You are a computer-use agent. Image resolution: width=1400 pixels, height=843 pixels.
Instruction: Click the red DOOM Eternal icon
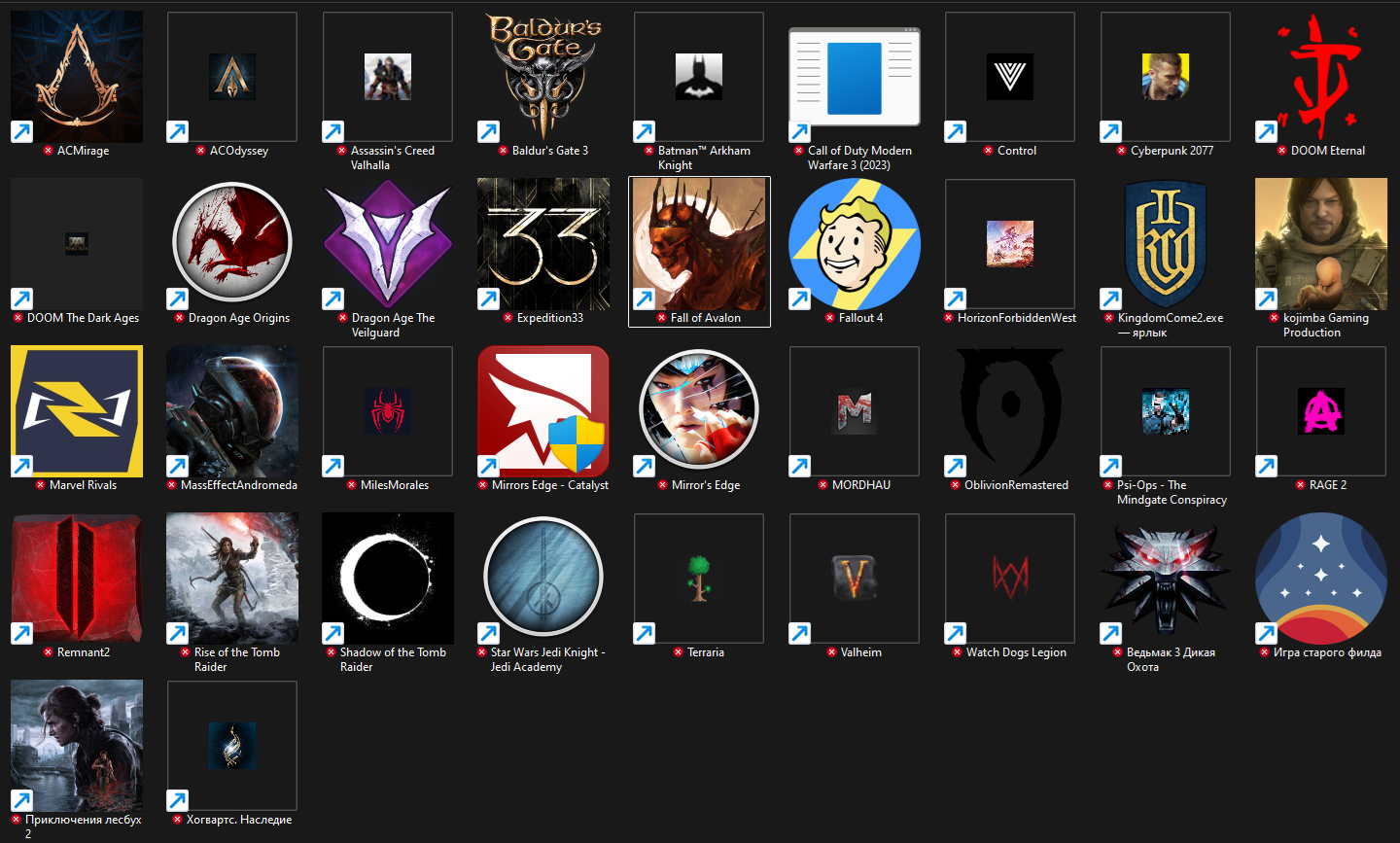(x=1321, y=77)
